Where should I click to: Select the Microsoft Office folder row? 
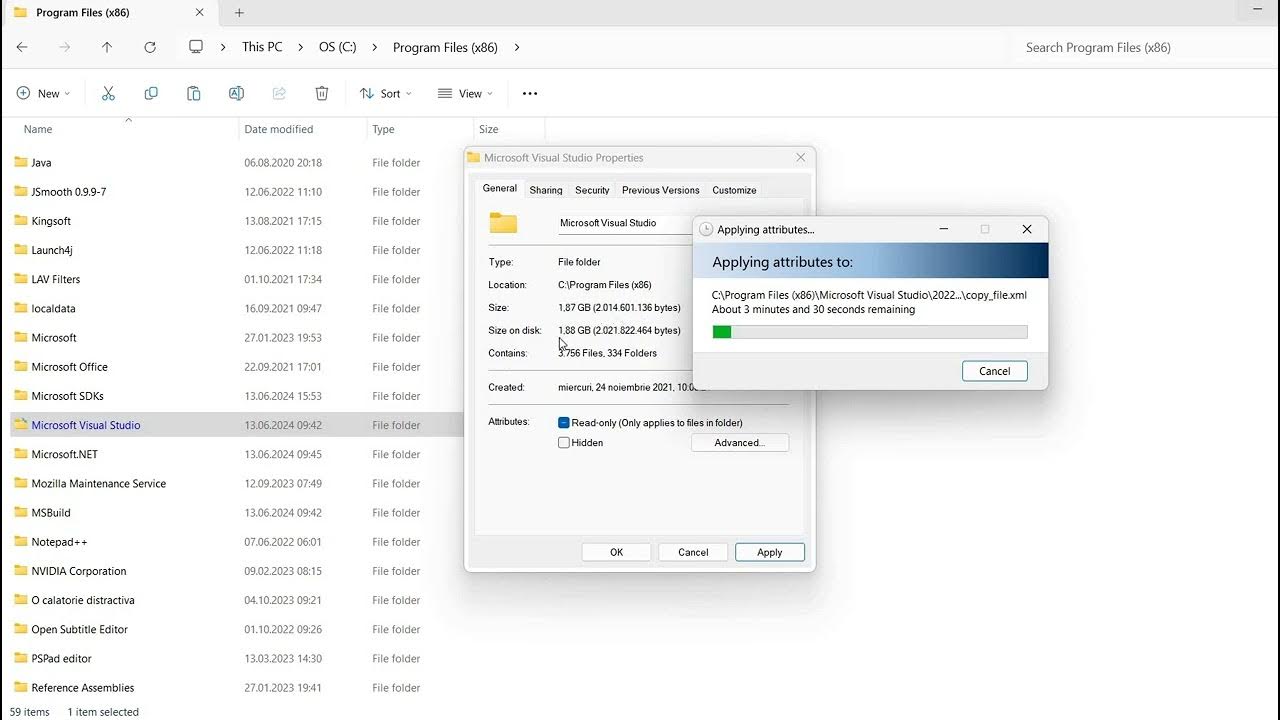(237, 367)
